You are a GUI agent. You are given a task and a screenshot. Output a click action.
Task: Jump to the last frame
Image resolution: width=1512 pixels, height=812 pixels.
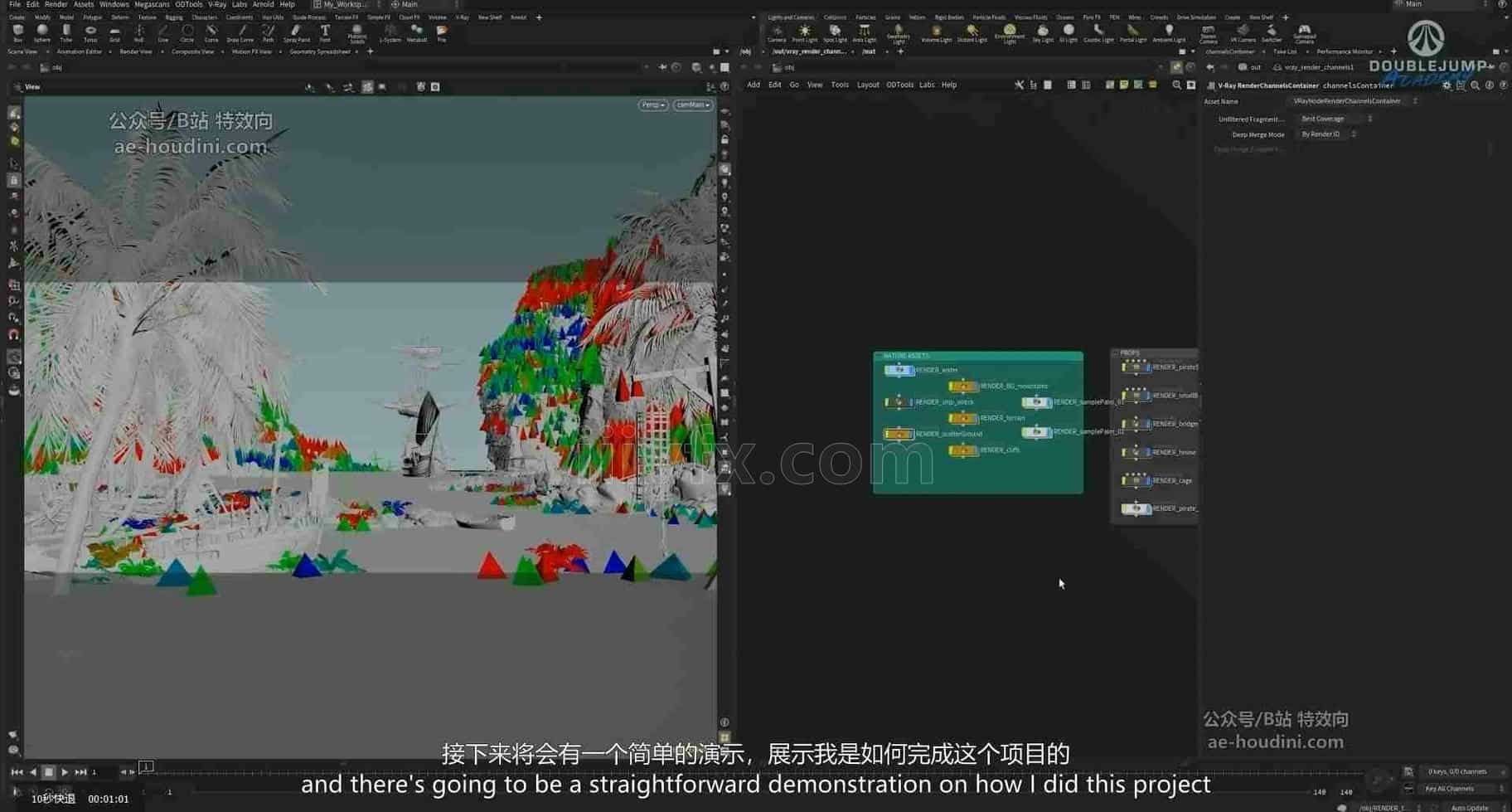[x=80, y=772]
